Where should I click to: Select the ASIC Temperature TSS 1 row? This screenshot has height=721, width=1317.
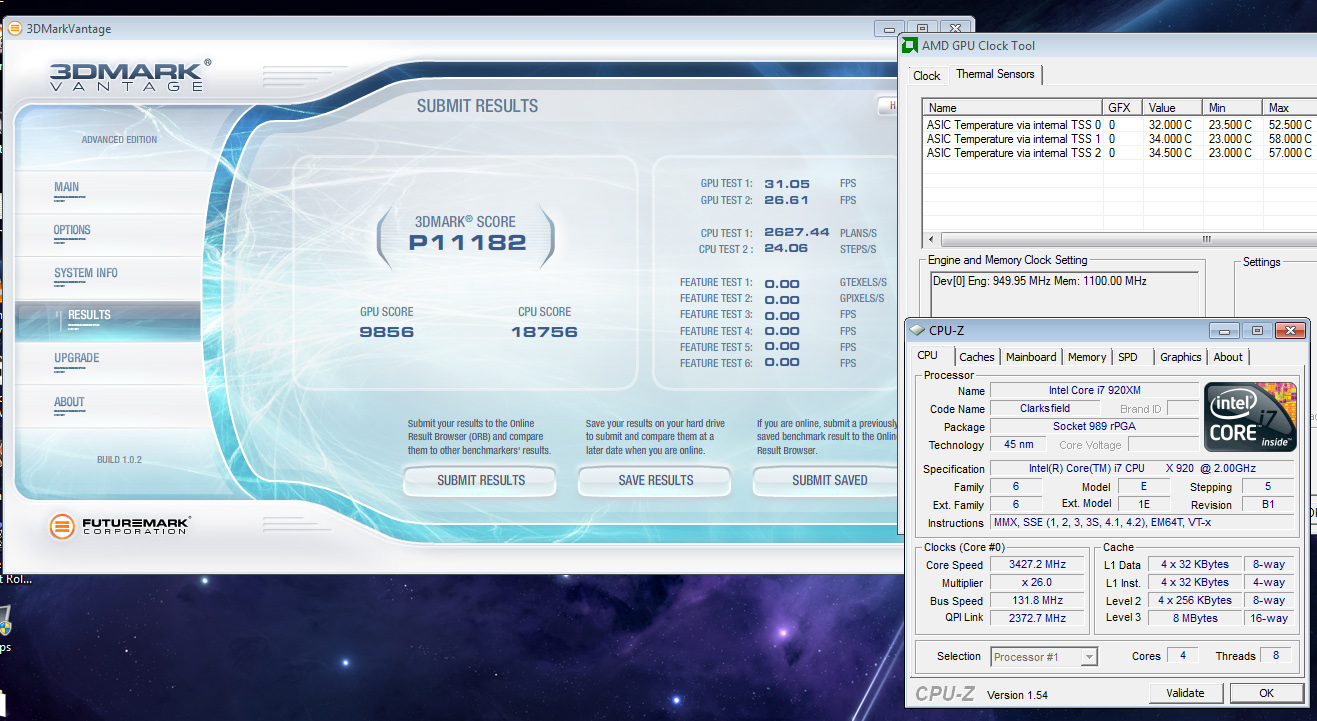tap(1120, 139)
